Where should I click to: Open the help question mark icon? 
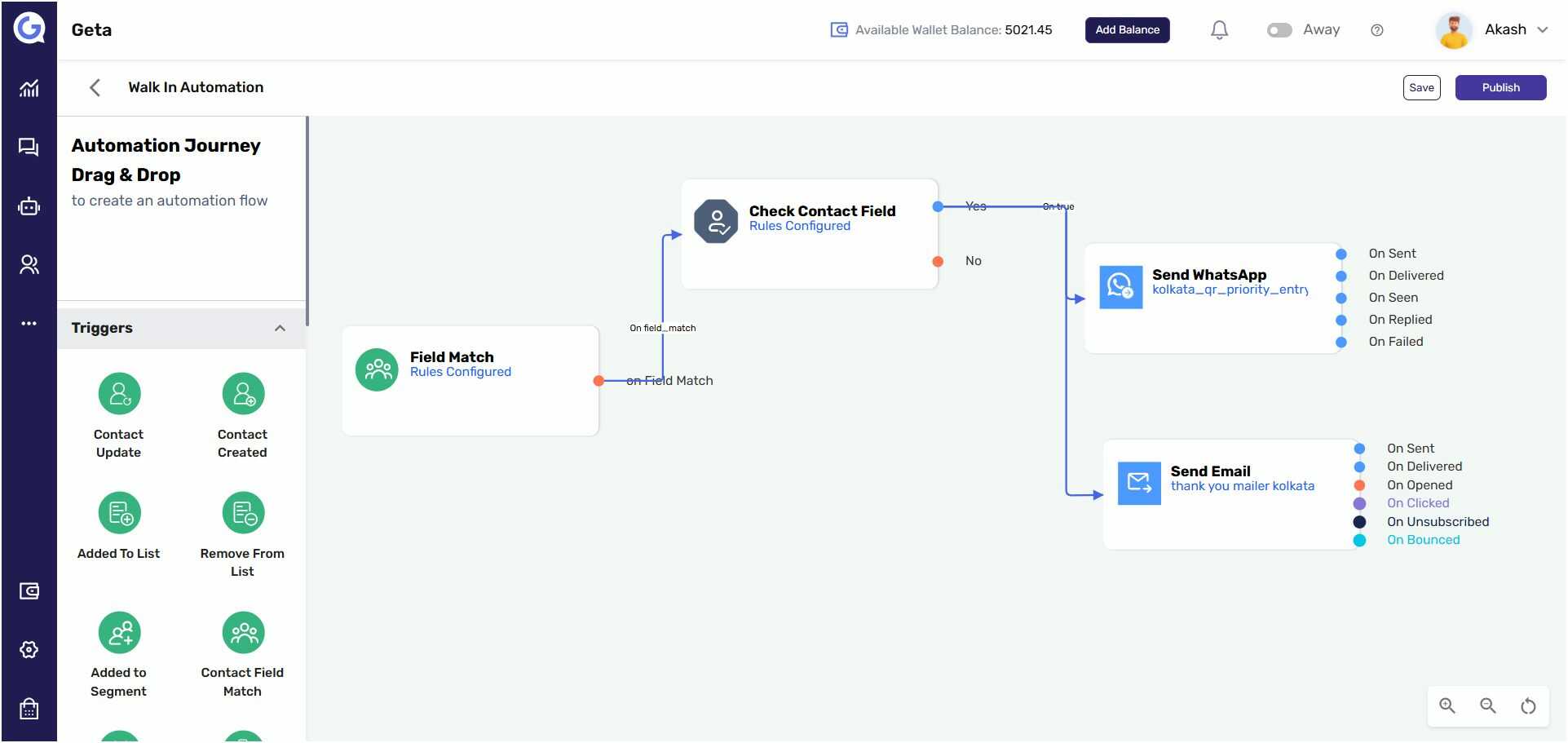point(1377,30)
